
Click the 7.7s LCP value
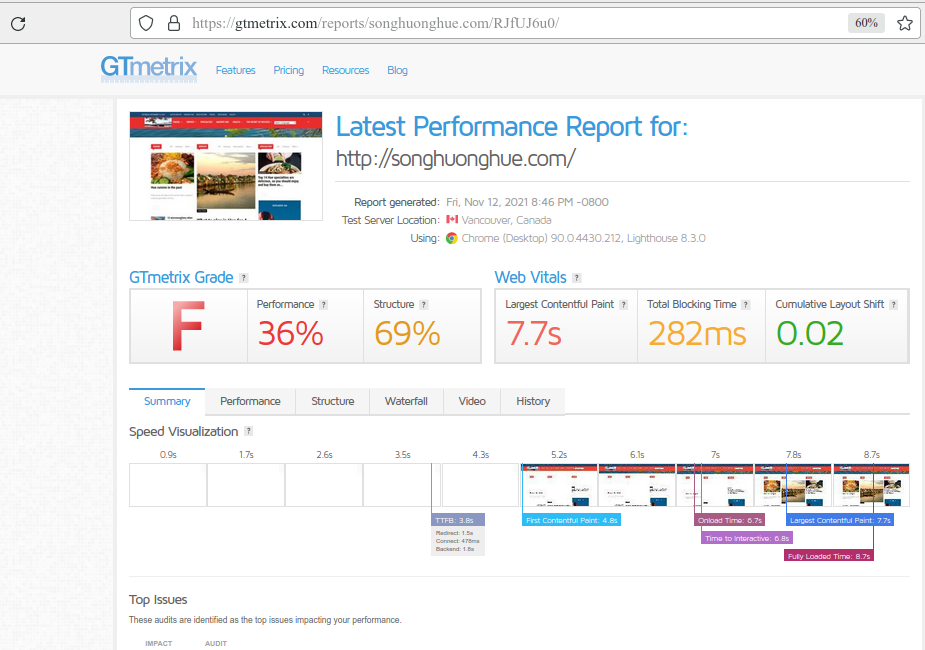534,333
